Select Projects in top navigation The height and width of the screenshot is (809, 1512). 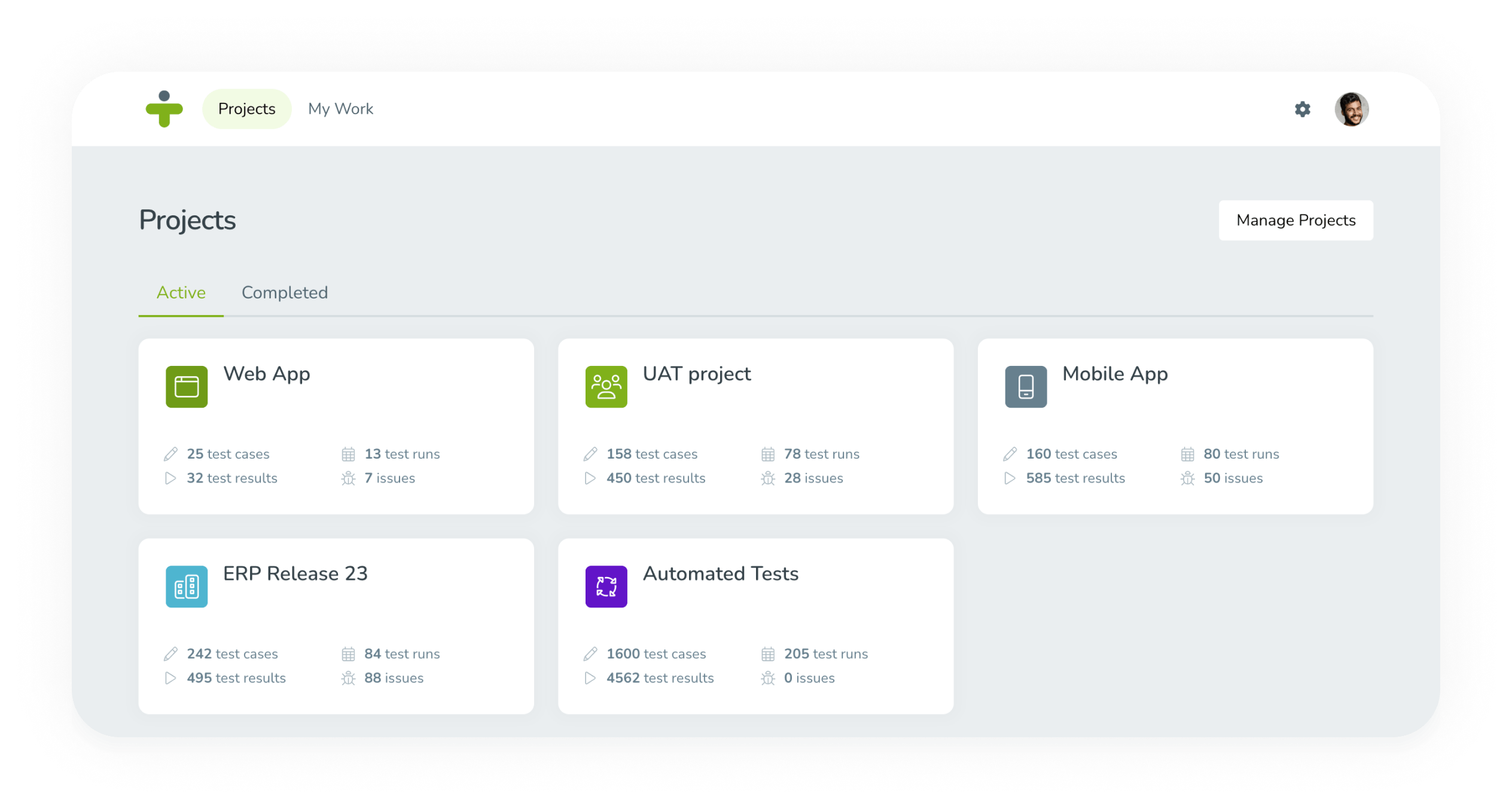tap(246, 109)
